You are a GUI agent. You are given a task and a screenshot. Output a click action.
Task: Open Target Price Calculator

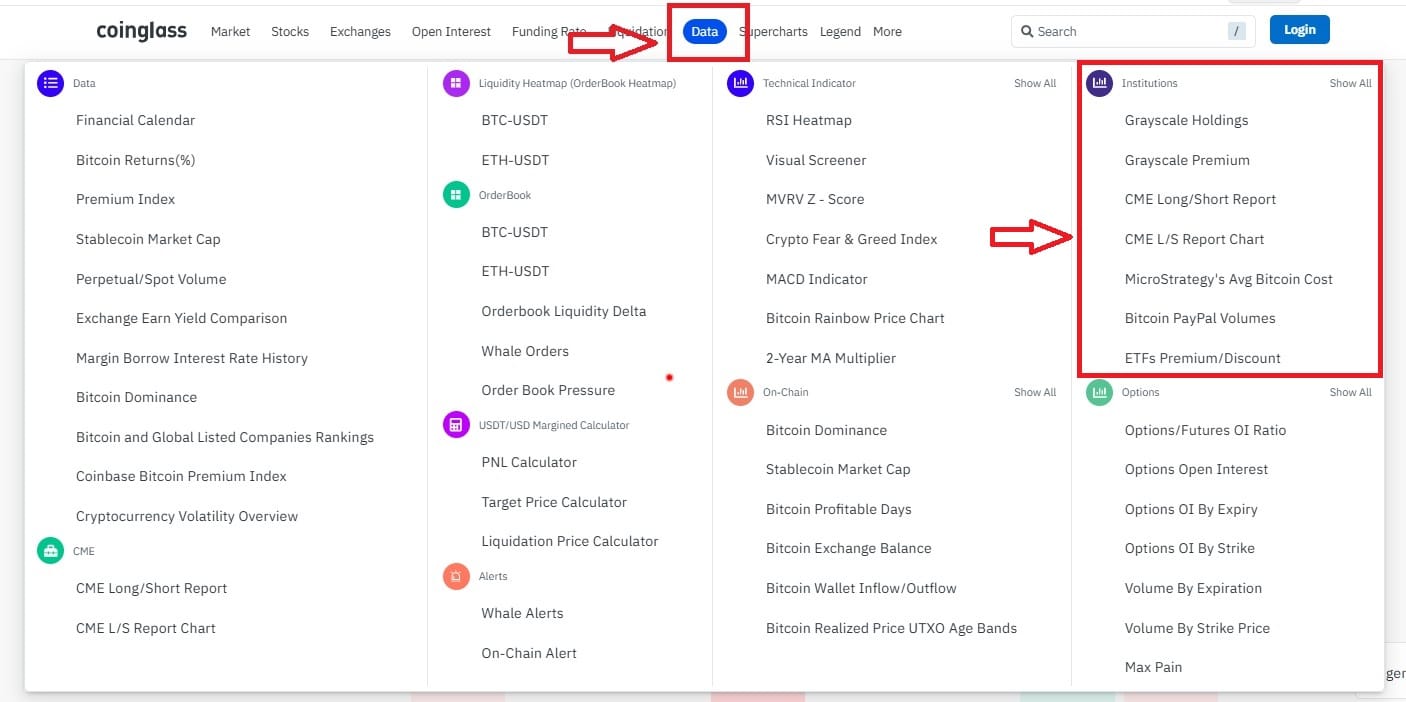click(x=554, y=502)
